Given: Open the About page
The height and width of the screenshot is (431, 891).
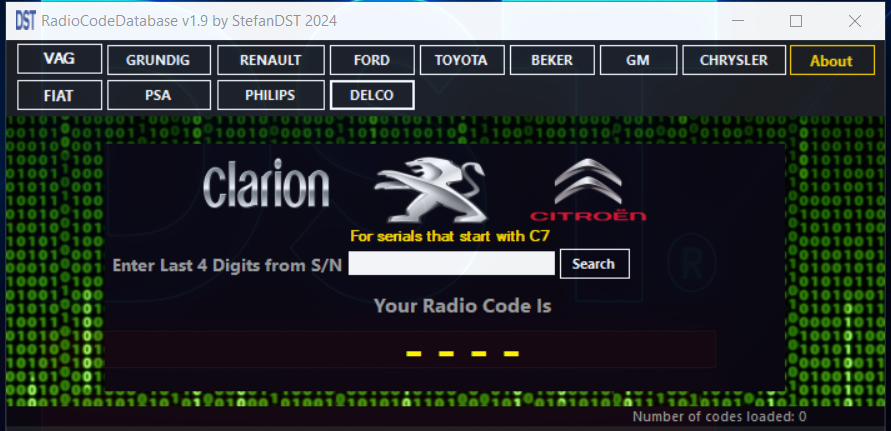Looking at the screenshot, I should pyautogui.click(x=832, y=60).
